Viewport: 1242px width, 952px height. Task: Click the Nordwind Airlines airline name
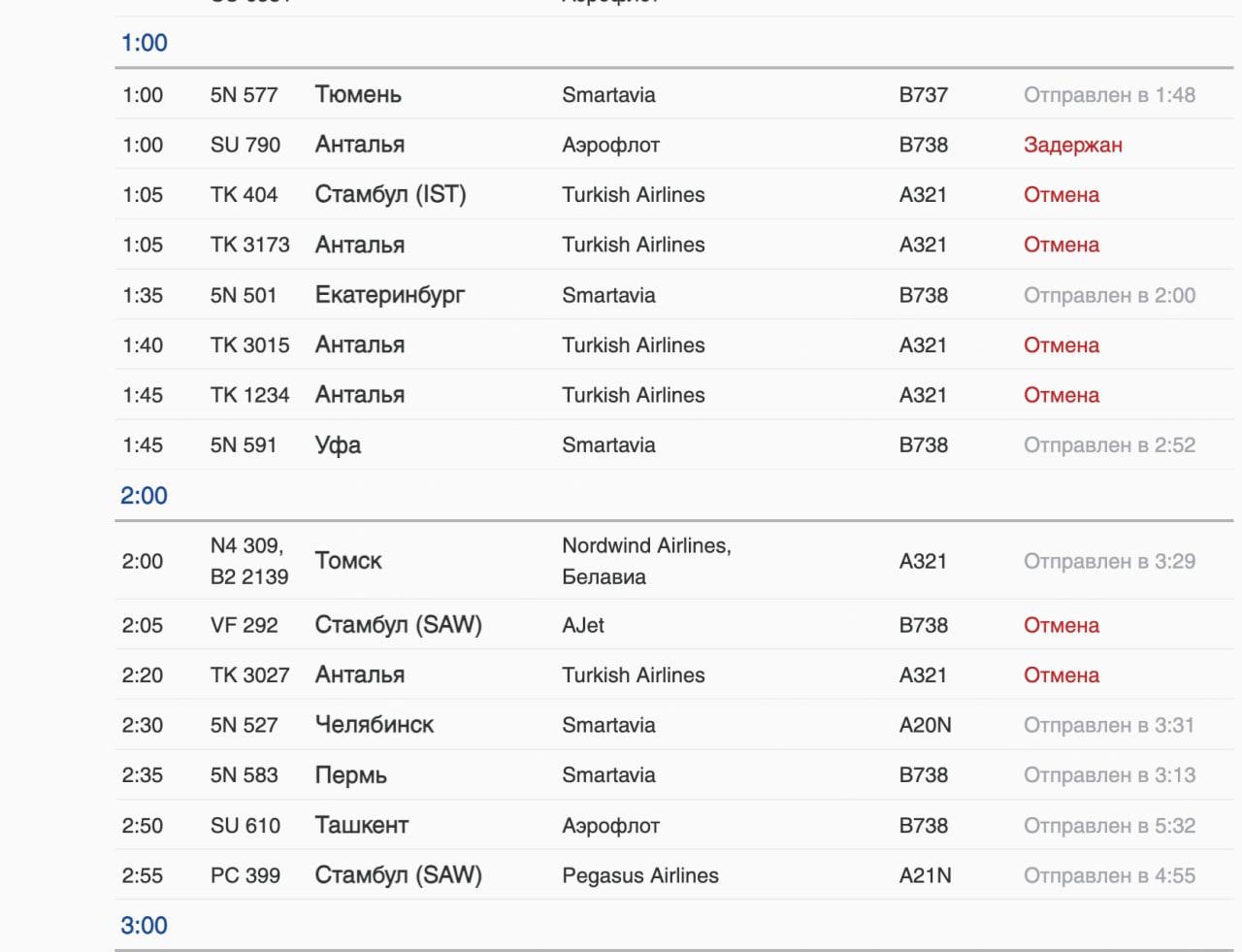click(645, 546)
